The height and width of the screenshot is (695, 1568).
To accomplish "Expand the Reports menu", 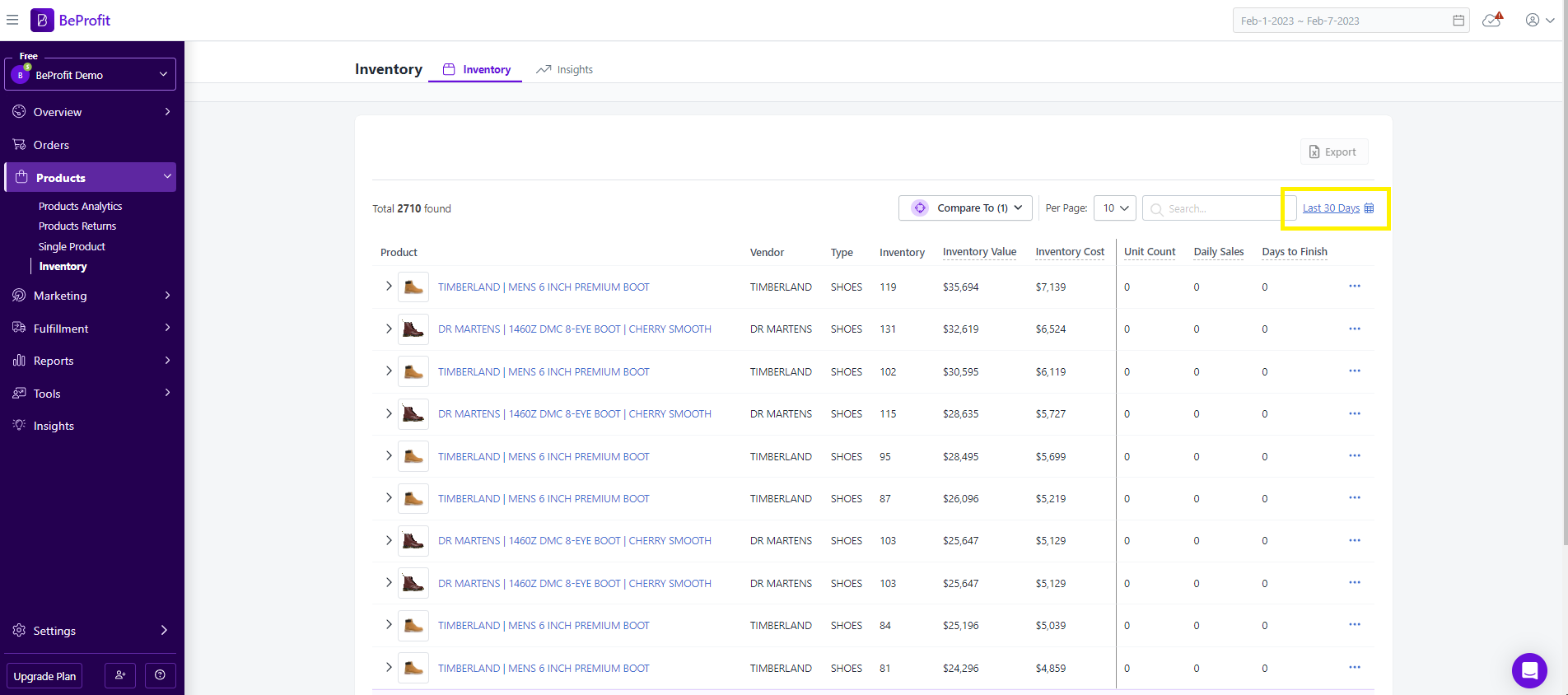I will 91,361.
